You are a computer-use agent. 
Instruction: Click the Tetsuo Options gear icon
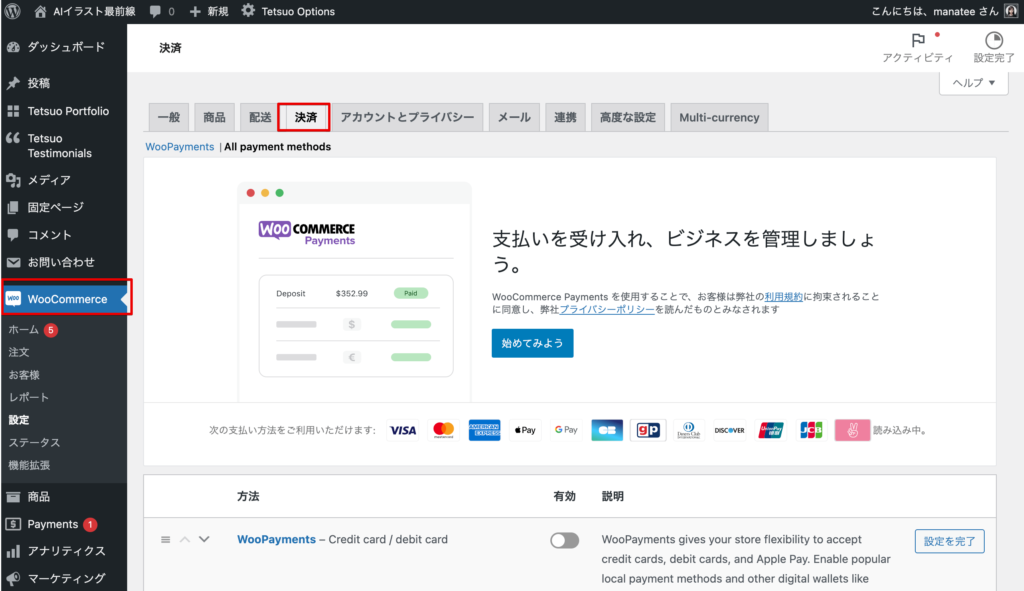coord(247,11)
